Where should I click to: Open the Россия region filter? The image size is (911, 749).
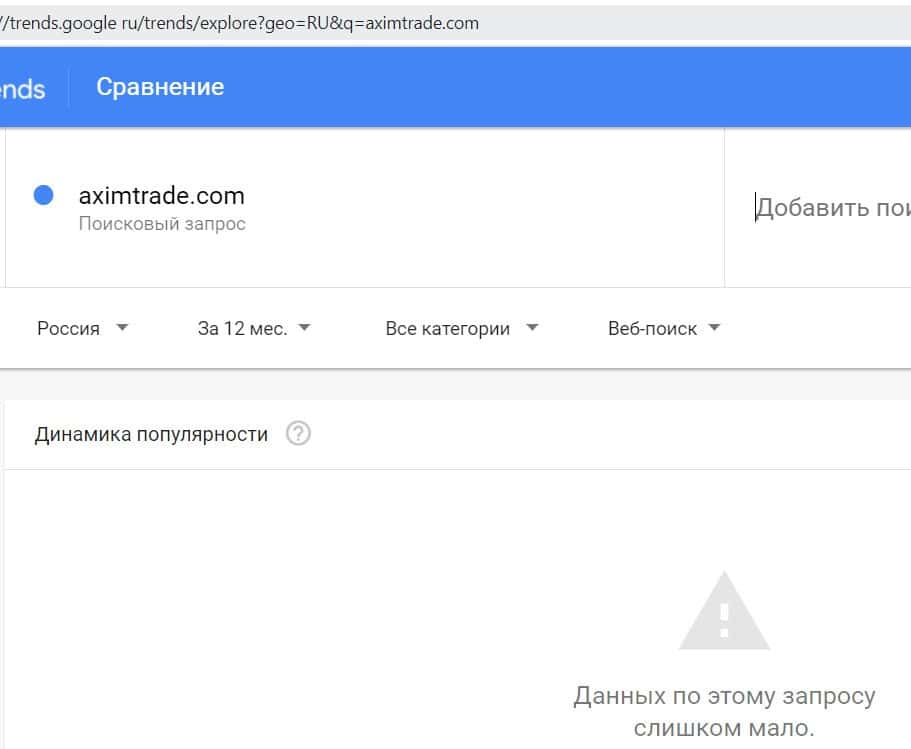click(x=69, y=329)
